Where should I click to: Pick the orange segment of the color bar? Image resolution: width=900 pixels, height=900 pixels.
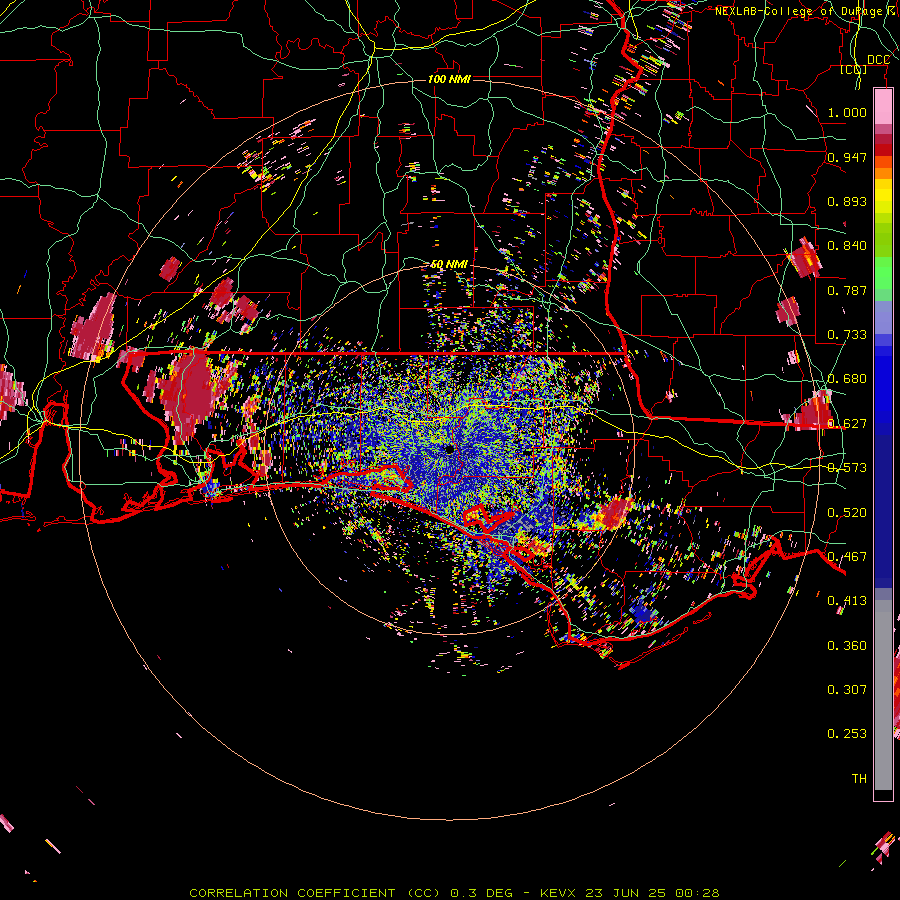point(883,173)
